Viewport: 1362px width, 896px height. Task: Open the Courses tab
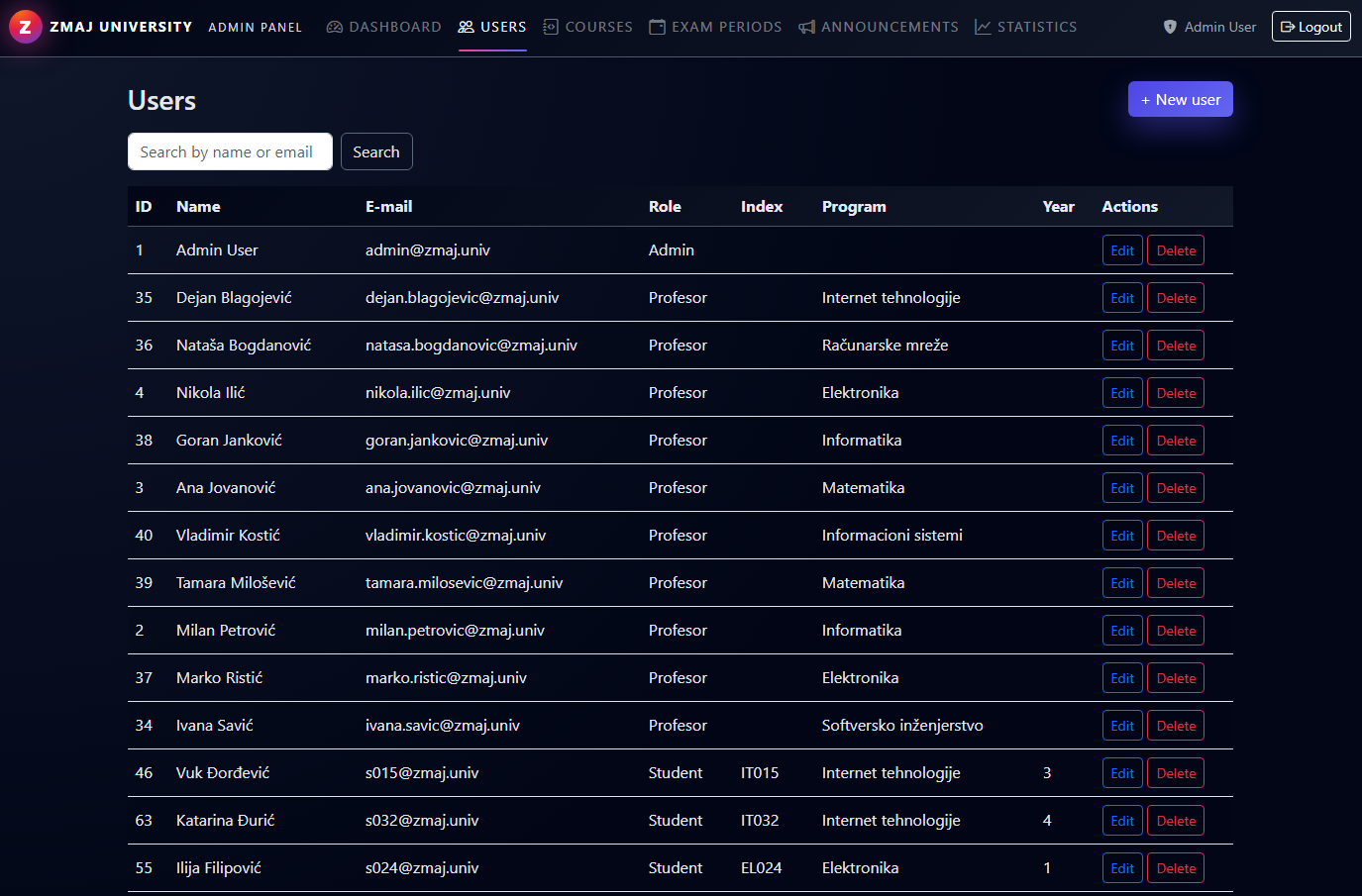coord(598,27)
